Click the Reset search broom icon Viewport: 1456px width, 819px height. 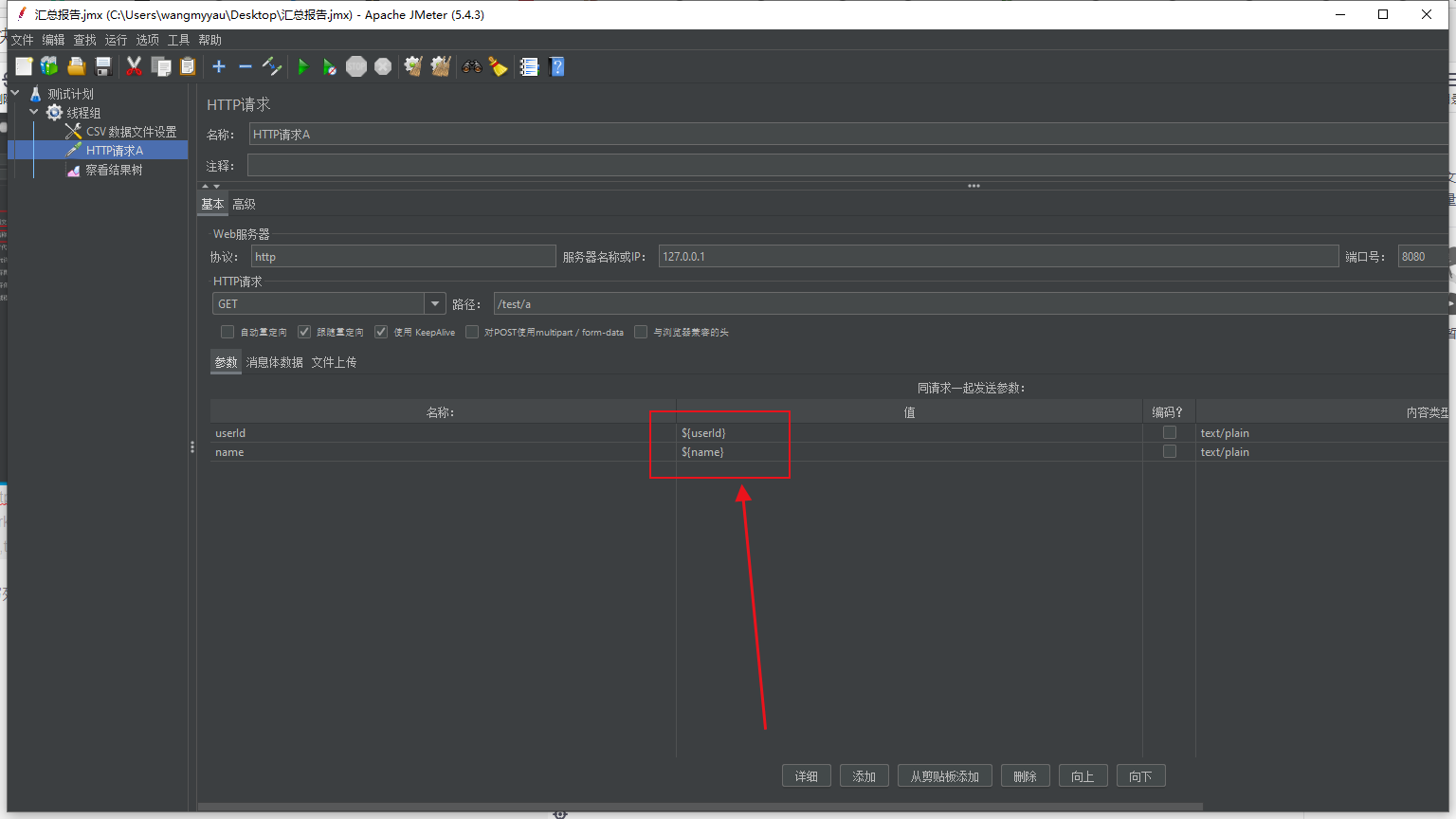pos(498,66)
